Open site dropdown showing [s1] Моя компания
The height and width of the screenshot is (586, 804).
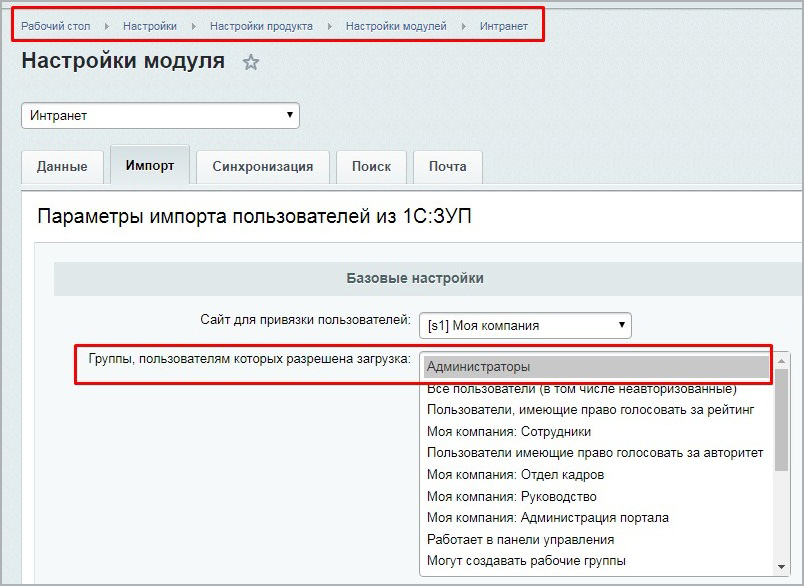(526, 326)
